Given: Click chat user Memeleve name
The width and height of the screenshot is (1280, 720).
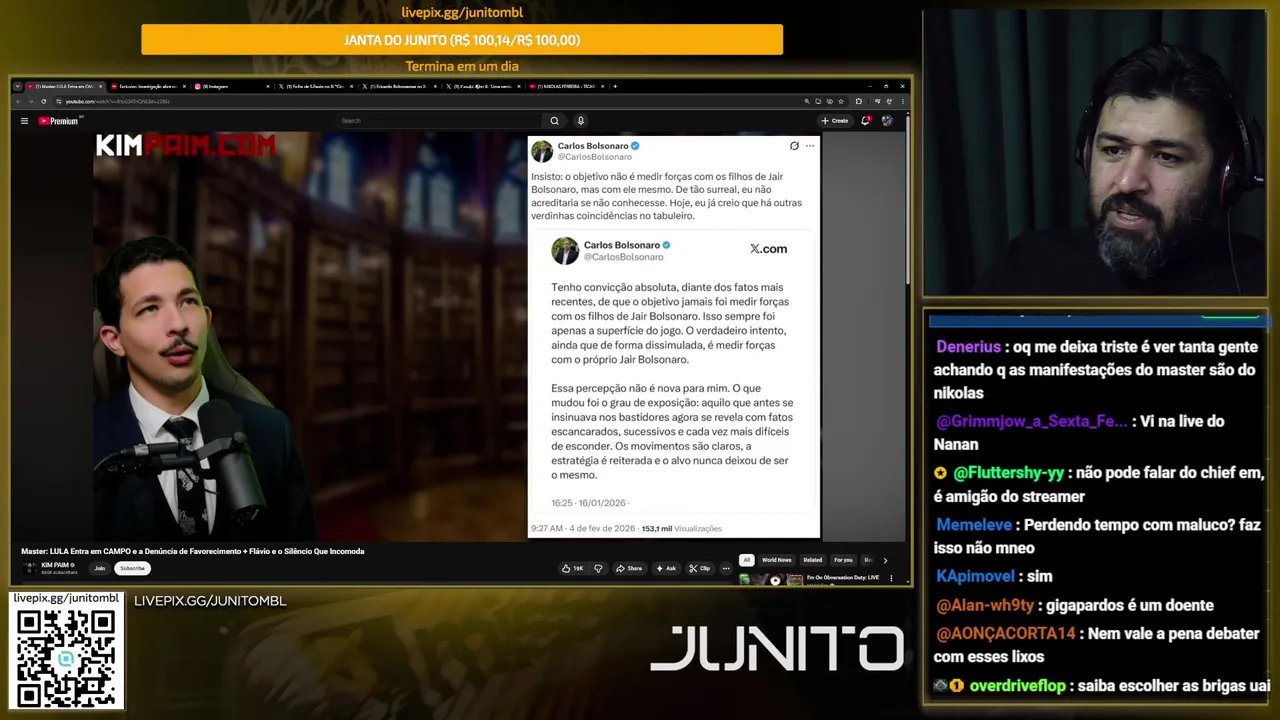Looking at the screenshot, I should click(x=974, y=525).
